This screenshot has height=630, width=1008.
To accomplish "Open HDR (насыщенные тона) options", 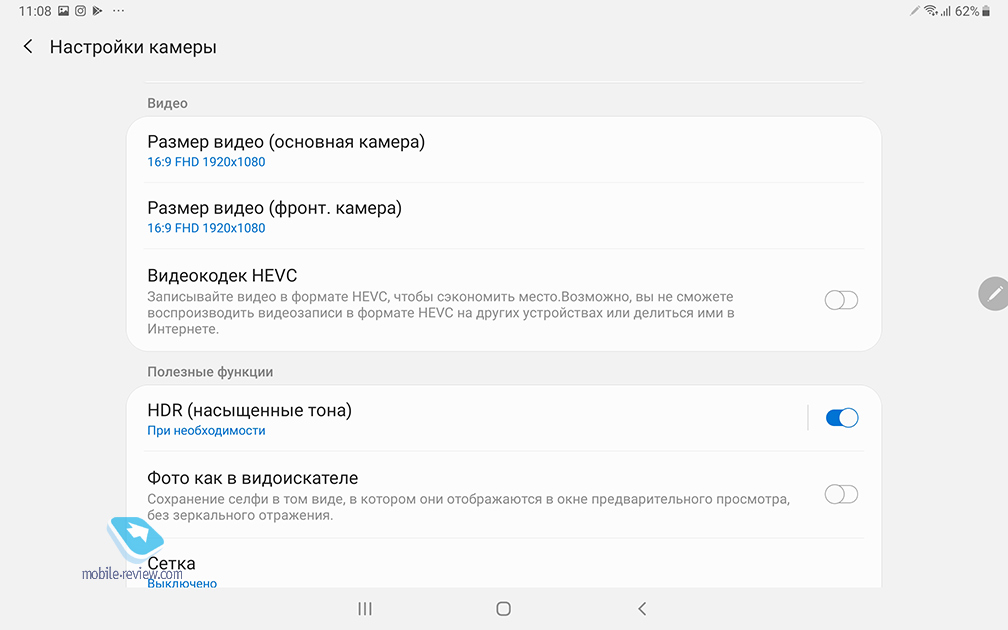I will pyautogui.click(x=466, y=418).
